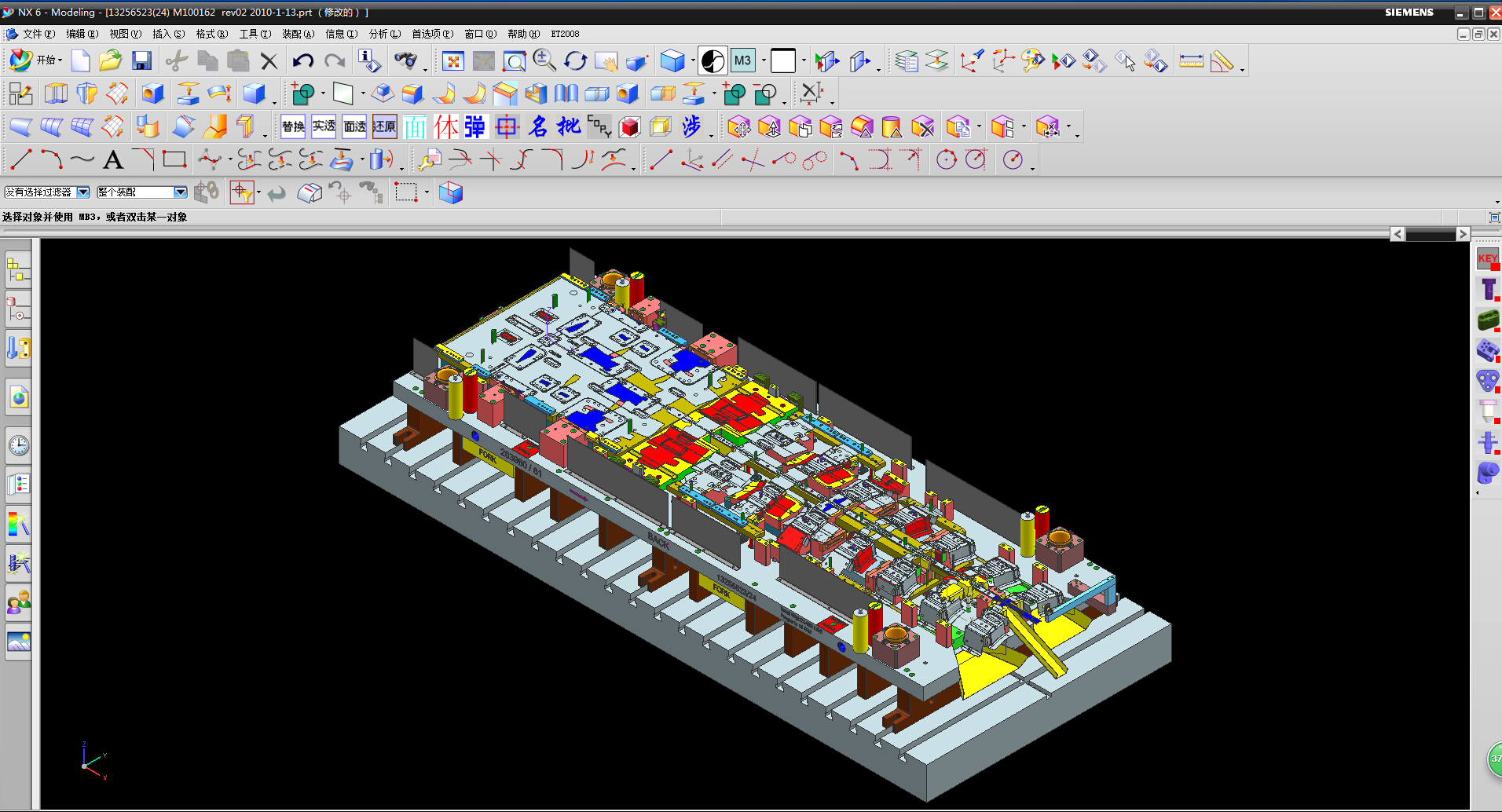Click the 还原 button

point(385,126)
